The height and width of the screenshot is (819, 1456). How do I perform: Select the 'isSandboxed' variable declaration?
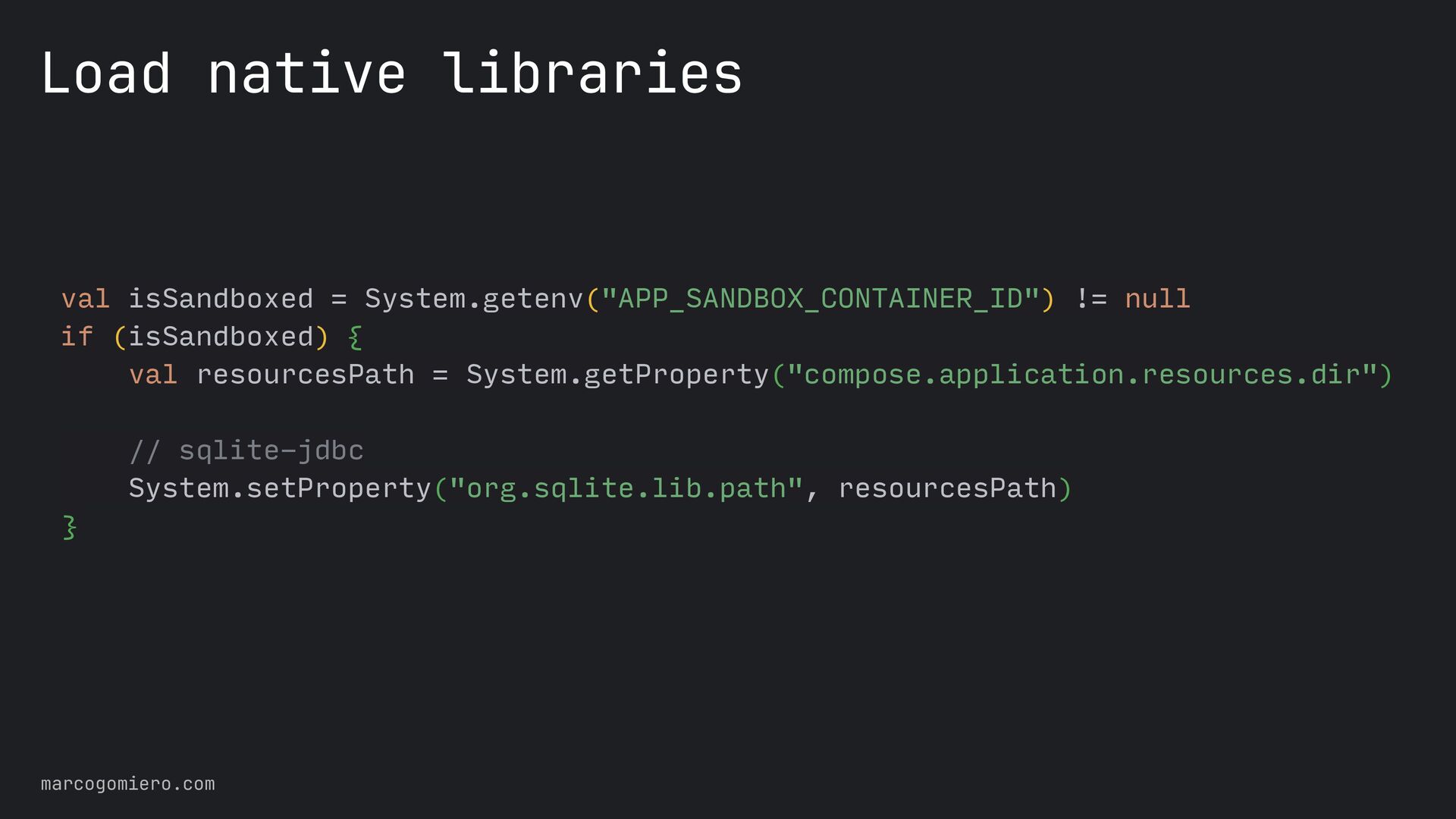point(221,299)
